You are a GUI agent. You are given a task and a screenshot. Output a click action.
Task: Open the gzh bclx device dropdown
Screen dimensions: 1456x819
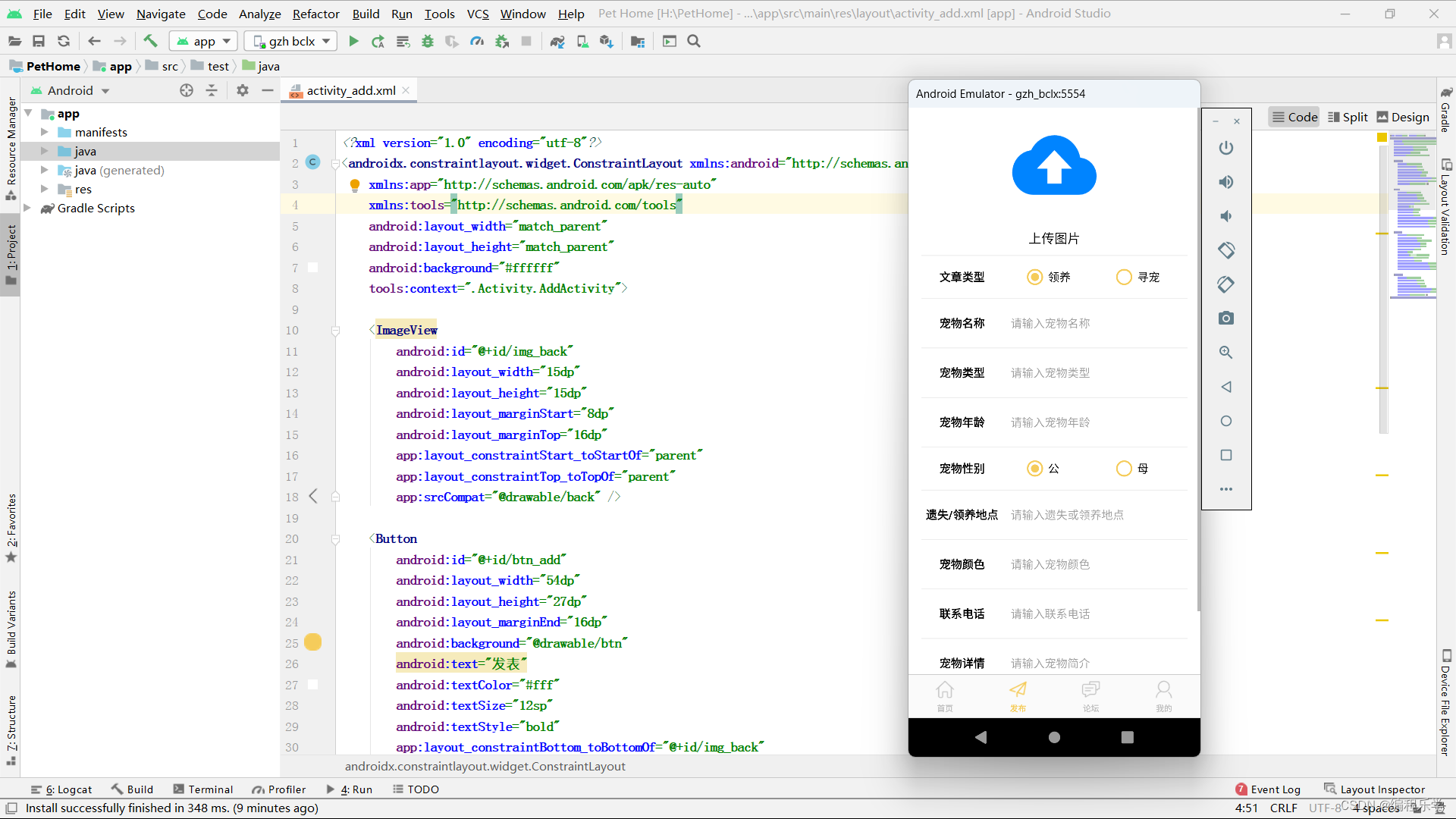click(x=292, y=42)
